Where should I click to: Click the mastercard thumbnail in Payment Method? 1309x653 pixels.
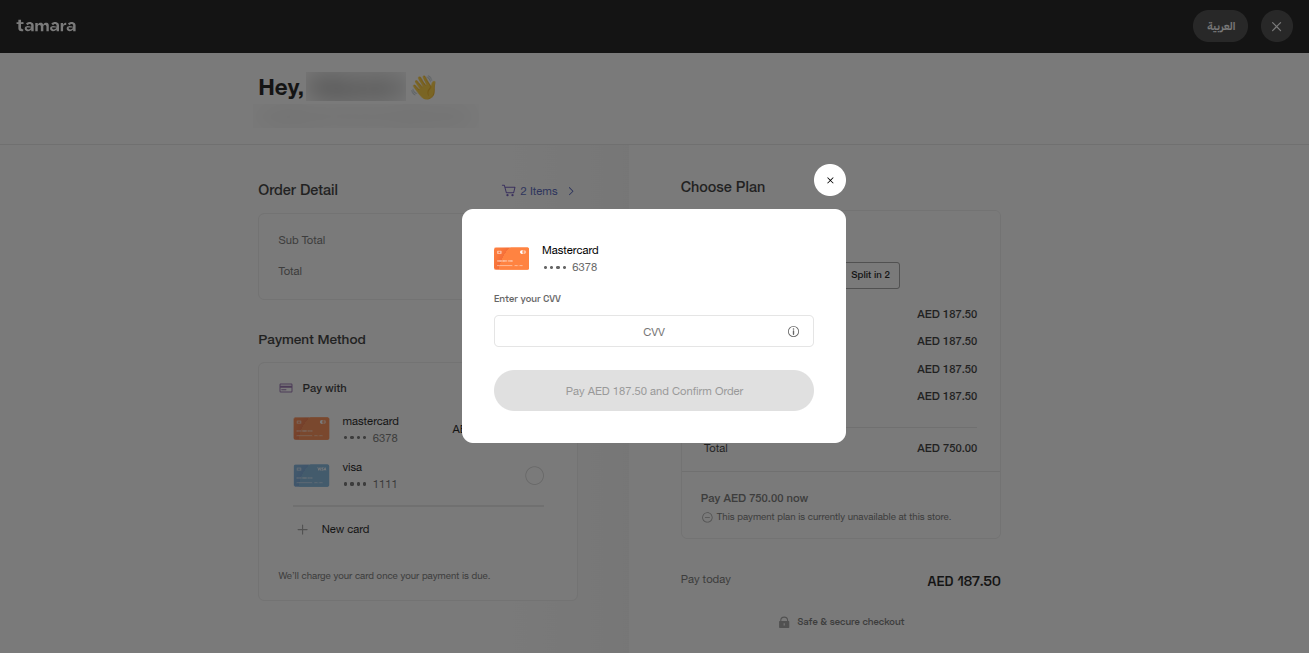click(311, 429)
